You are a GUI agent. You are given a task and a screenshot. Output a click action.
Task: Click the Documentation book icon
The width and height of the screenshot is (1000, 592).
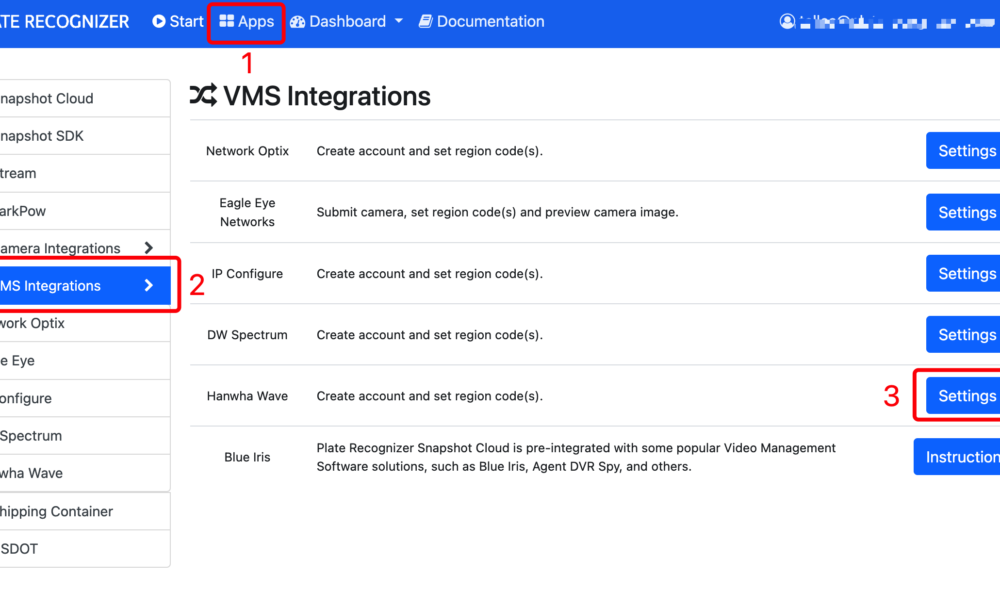click(x=425, y=21)
